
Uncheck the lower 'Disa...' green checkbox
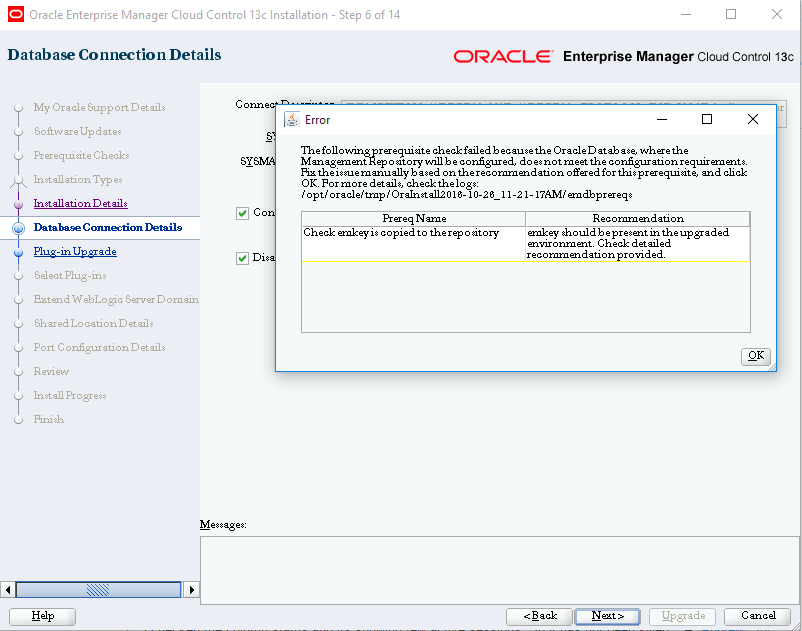click(x=242, y=257)
